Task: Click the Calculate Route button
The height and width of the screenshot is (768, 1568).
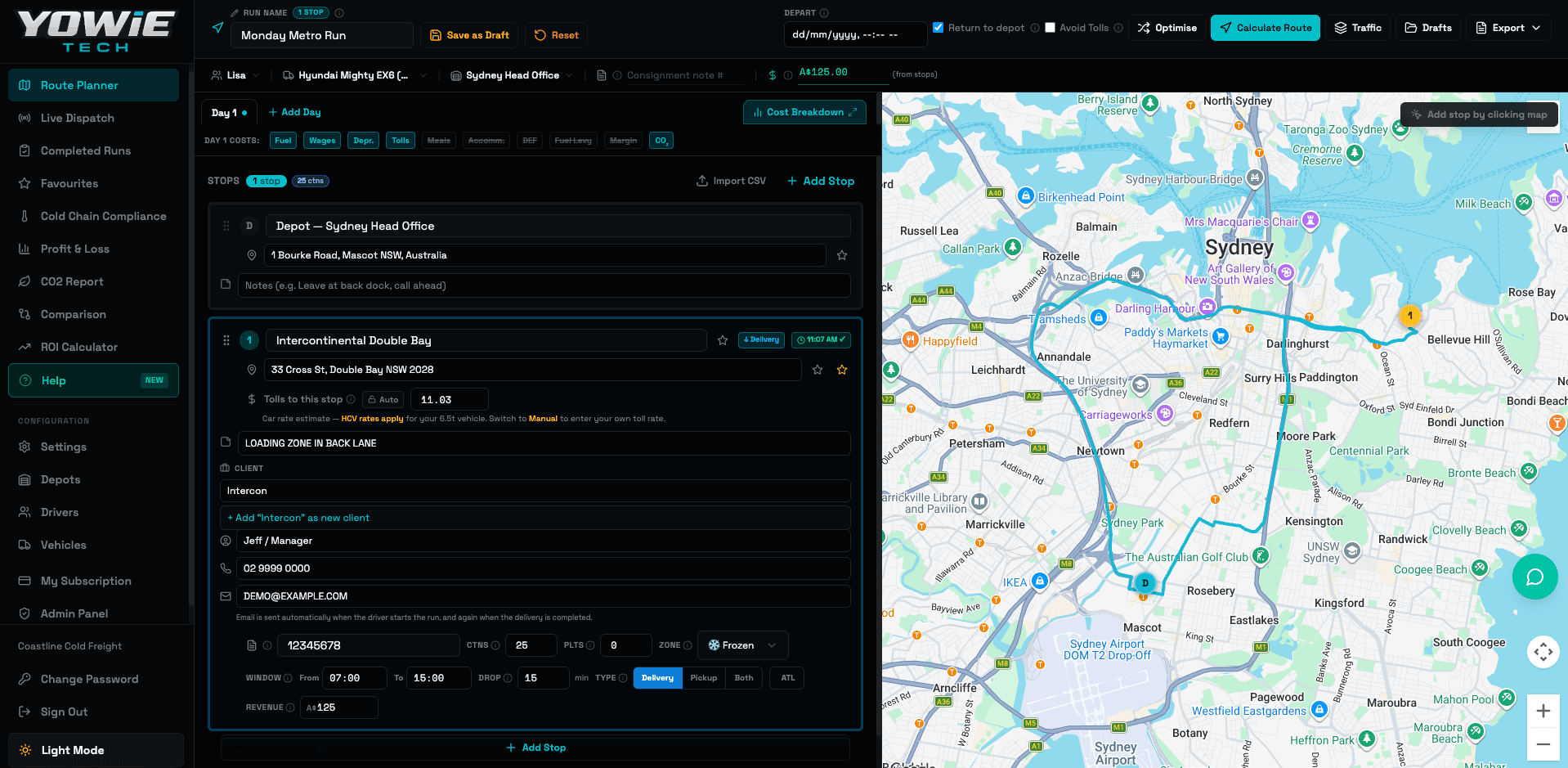Action: [1266, 28]
